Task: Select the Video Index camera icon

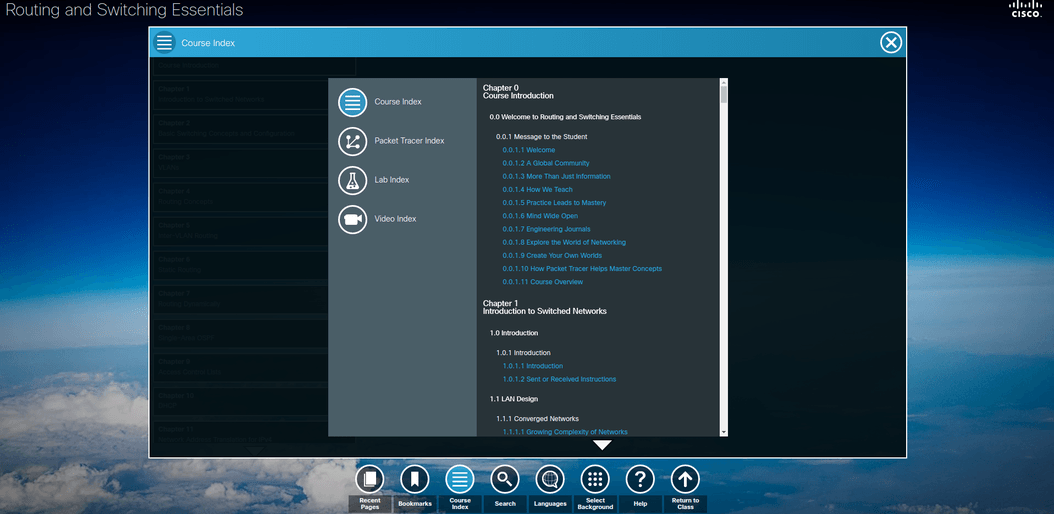Action: point(352,219)
